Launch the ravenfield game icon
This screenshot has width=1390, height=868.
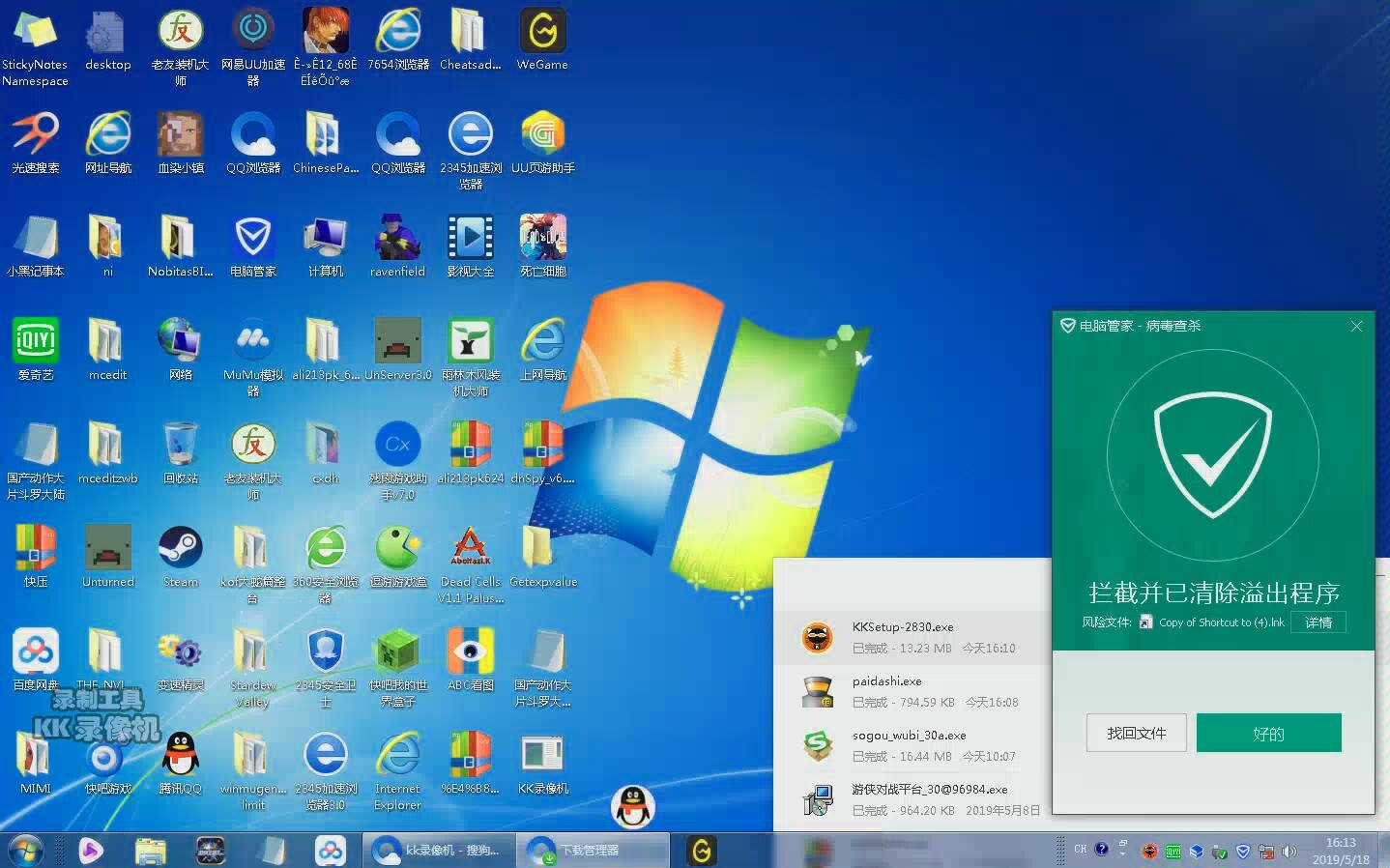(x=398, y=246)
